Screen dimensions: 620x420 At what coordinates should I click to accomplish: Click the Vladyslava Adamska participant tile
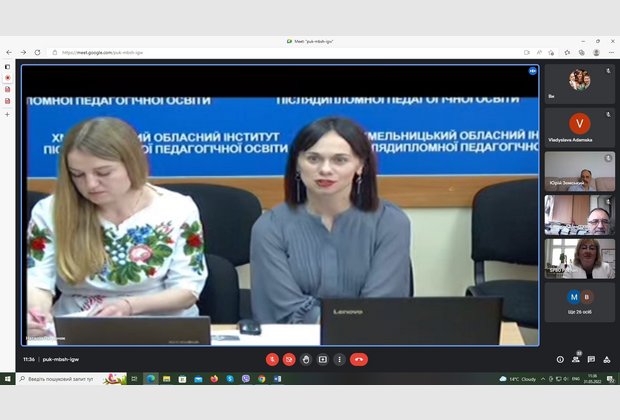[579, 127]
